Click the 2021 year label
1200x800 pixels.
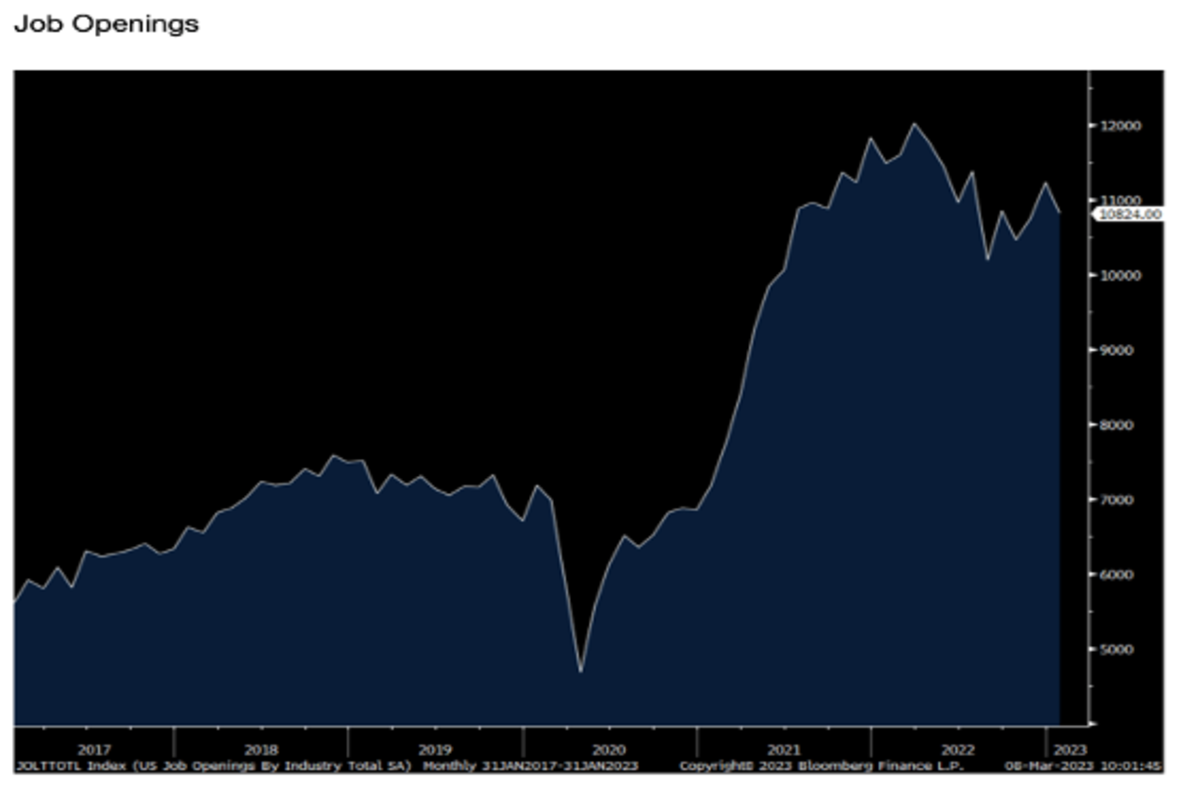[783, 749]
